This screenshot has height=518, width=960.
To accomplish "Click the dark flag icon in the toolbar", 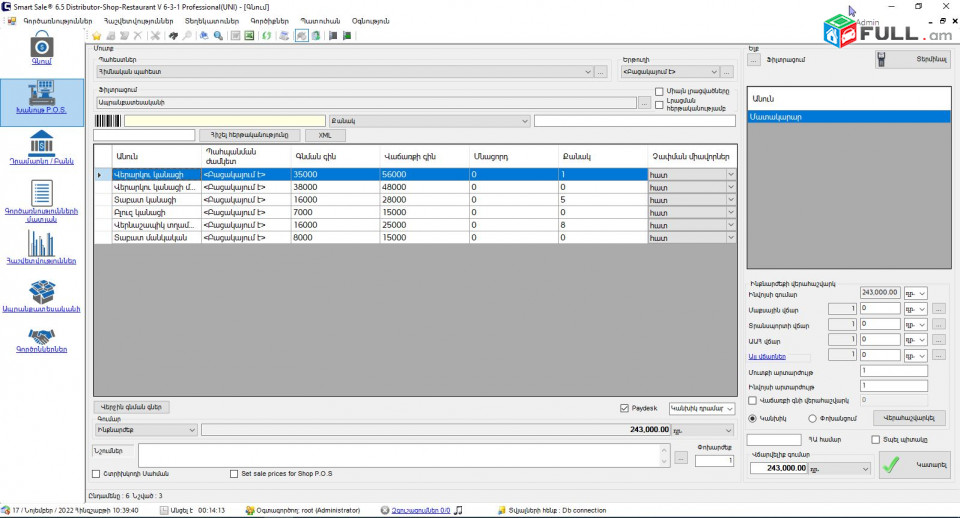I will tap(333, 36).
